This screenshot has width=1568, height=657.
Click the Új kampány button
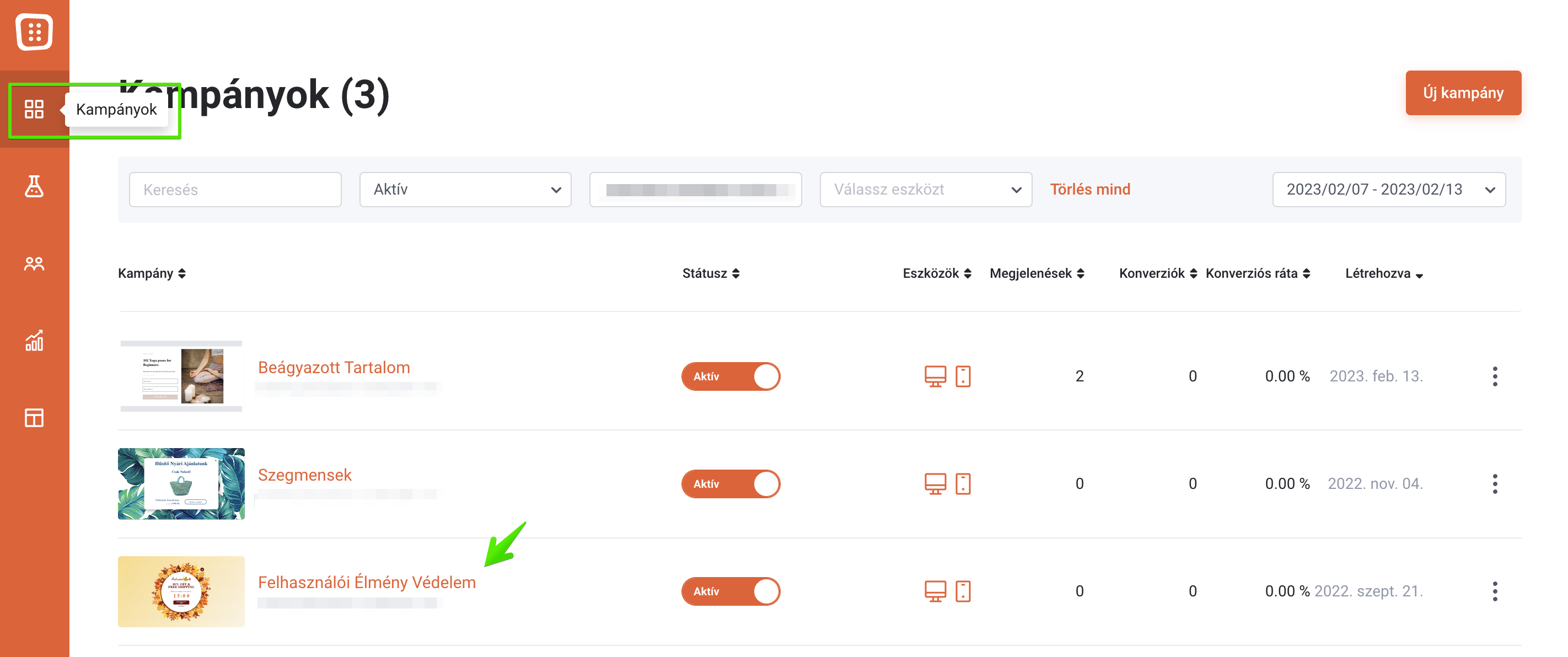click(1463, 93)
